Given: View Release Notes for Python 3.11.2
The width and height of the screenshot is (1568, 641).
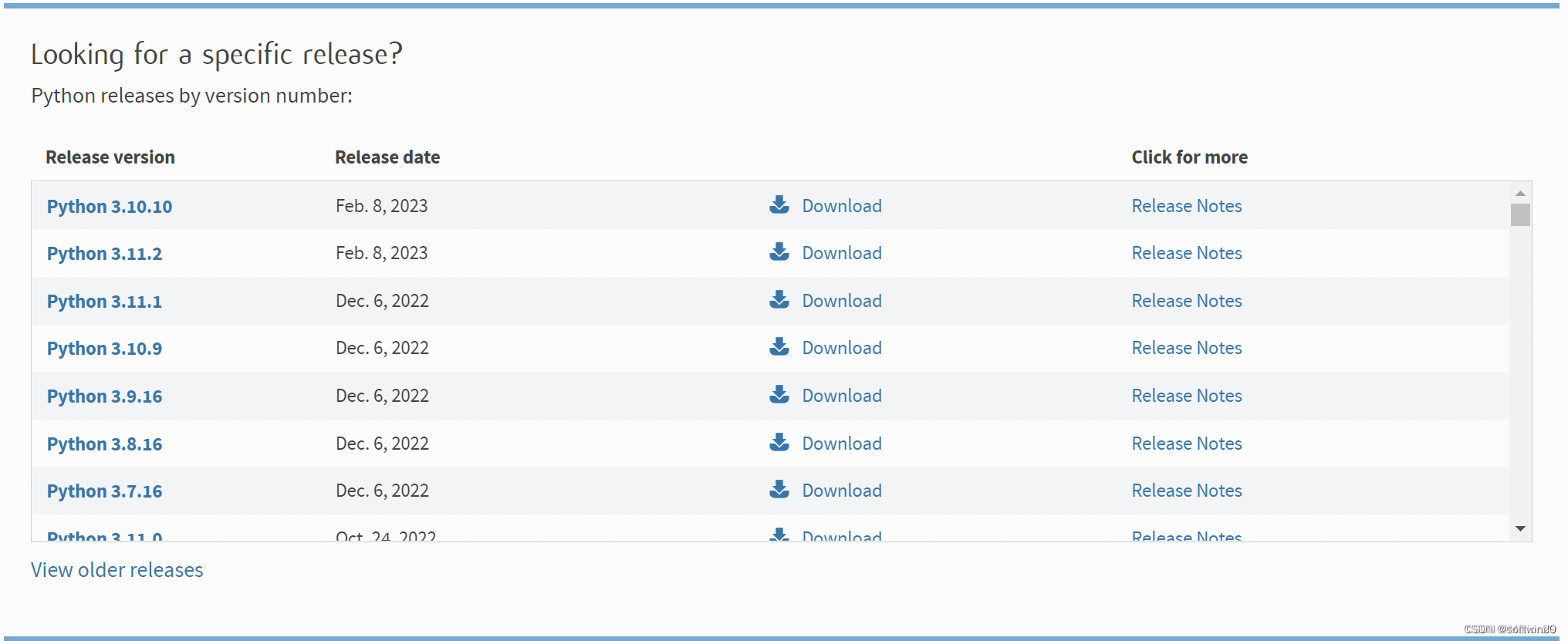Looking at the screenshot, I should coord(1187,253).
